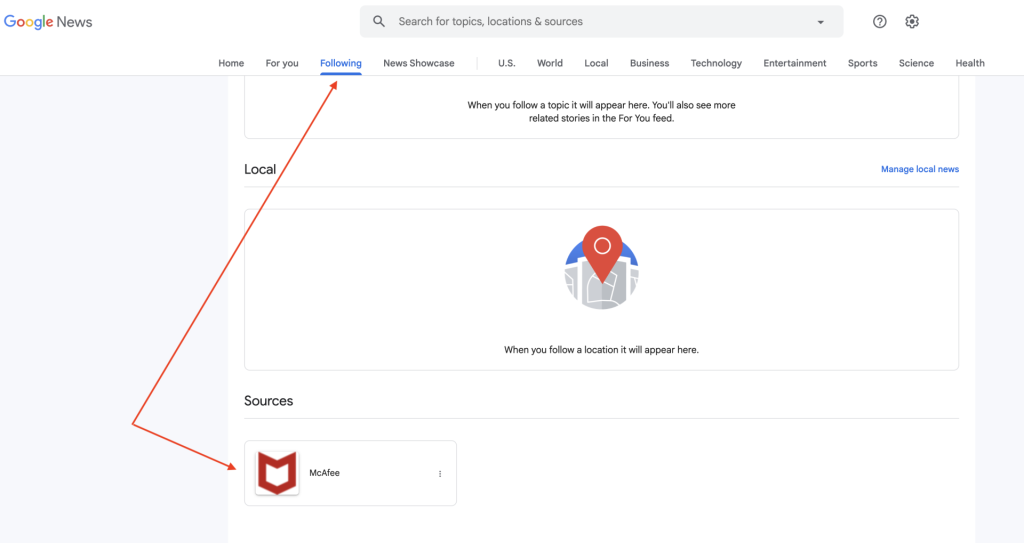Go to the Home tab
The height and width of the screenshot is (543, 1024).
[231, 63]
